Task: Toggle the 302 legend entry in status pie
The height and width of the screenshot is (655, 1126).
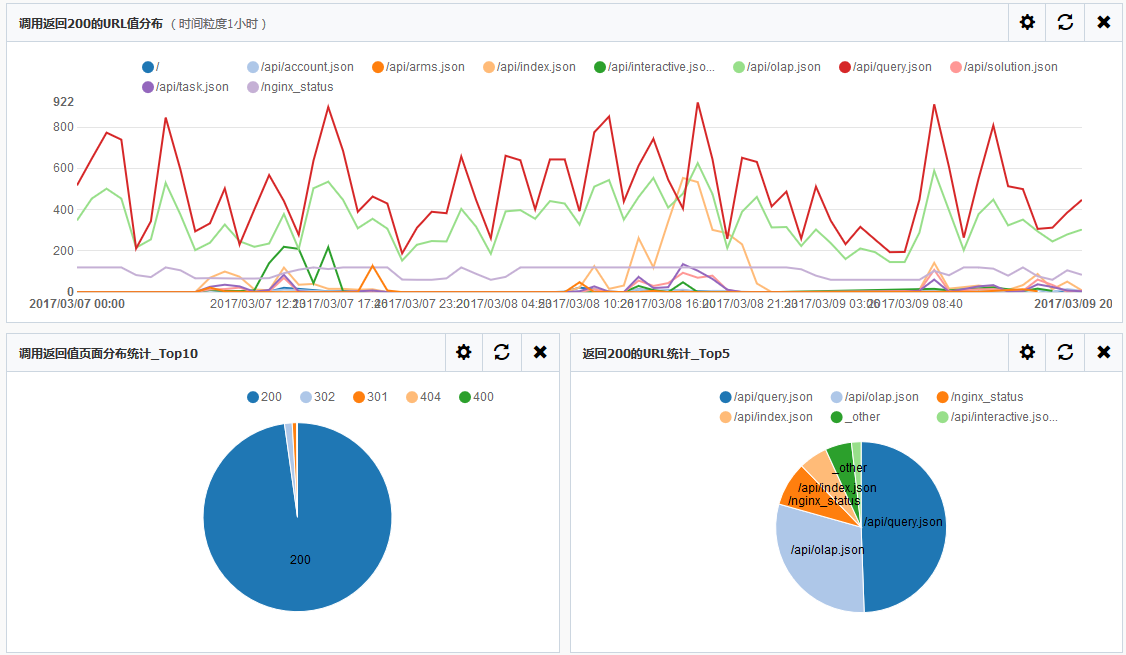Action: (317, 396)
